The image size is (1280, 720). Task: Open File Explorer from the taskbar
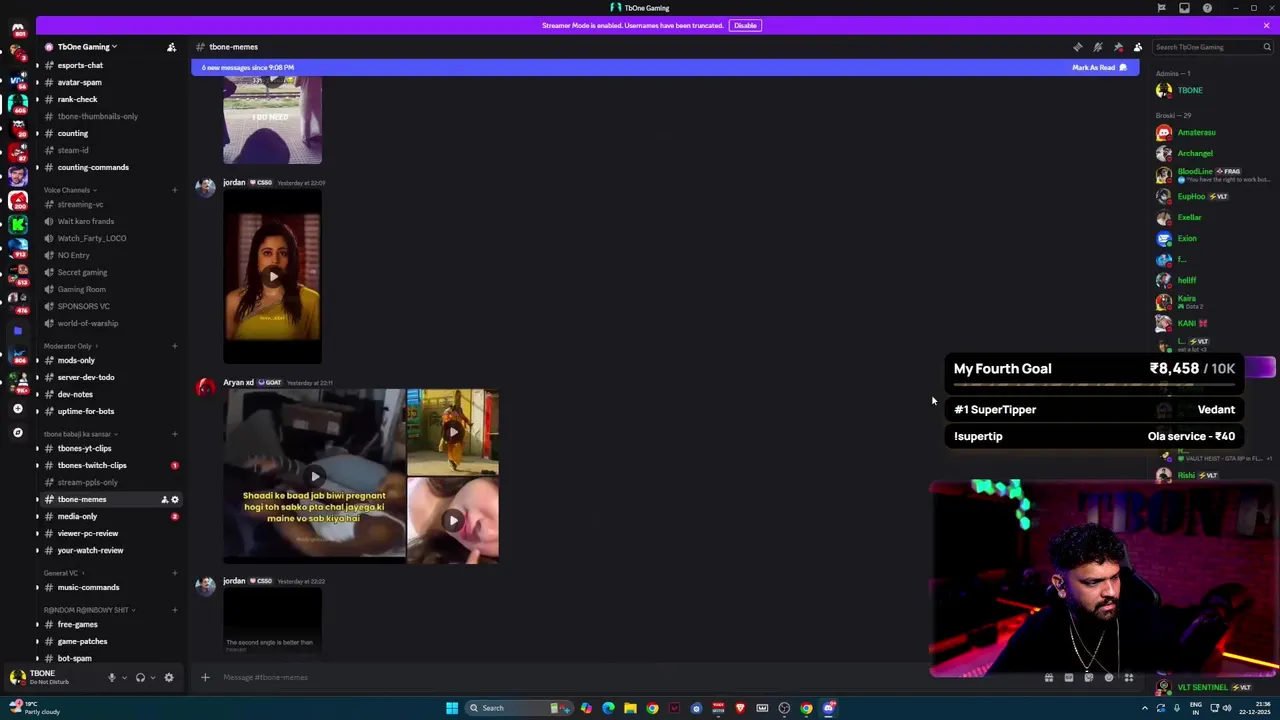[630, 708]
